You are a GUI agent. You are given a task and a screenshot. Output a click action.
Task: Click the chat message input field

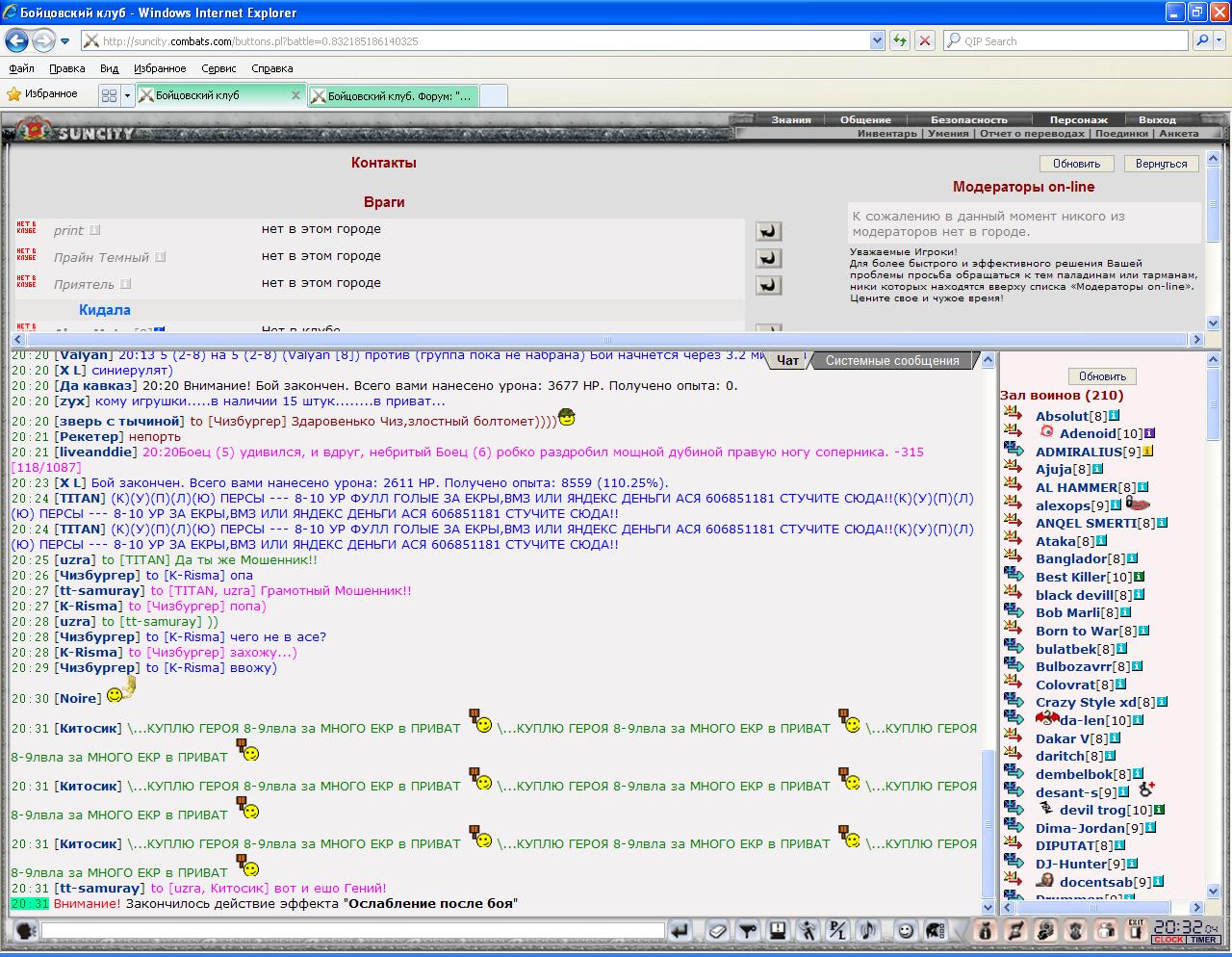pos(353,931)
